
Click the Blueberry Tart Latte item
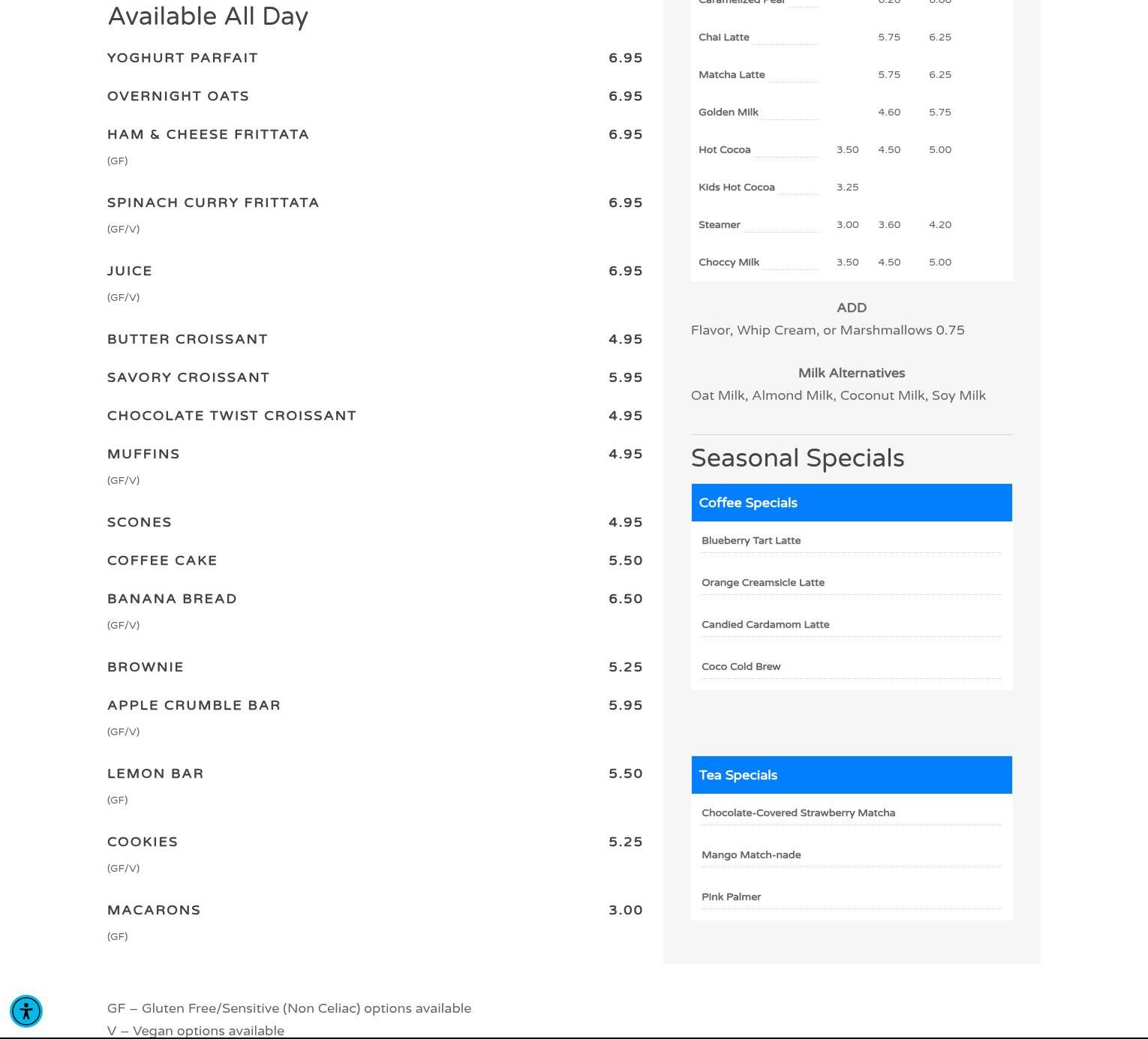click(751, 541)
